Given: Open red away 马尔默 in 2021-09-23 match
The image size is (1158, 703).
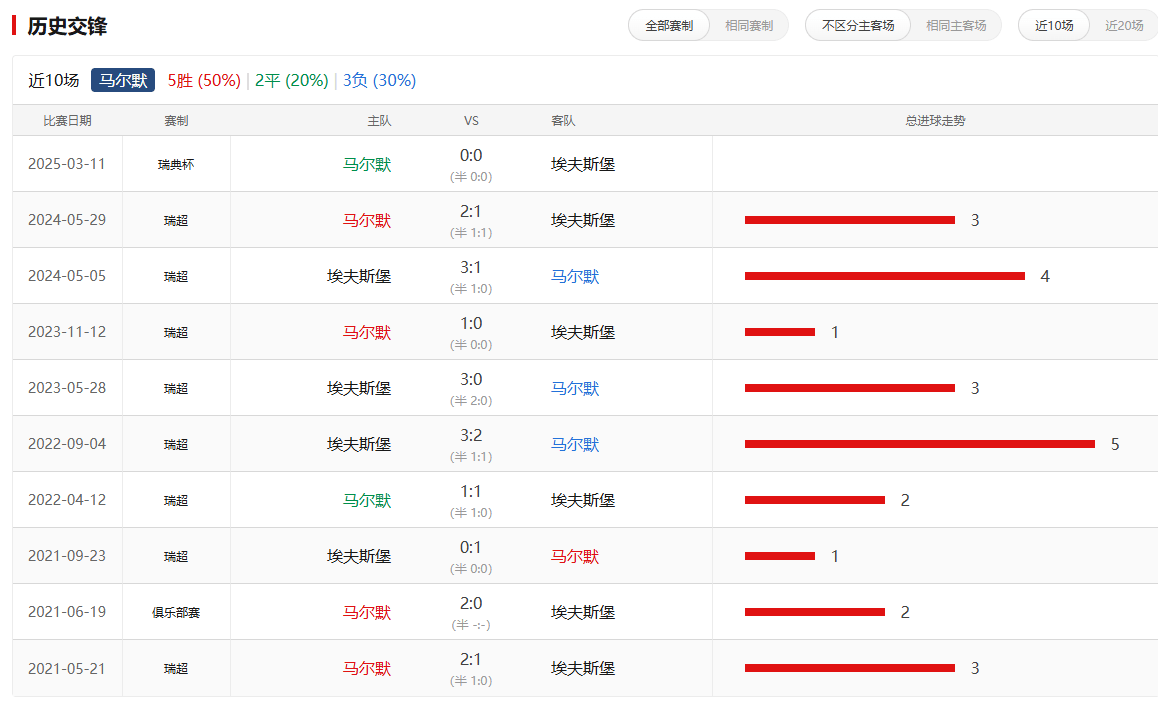Looking at the screenshot, I should click(575, 557).
